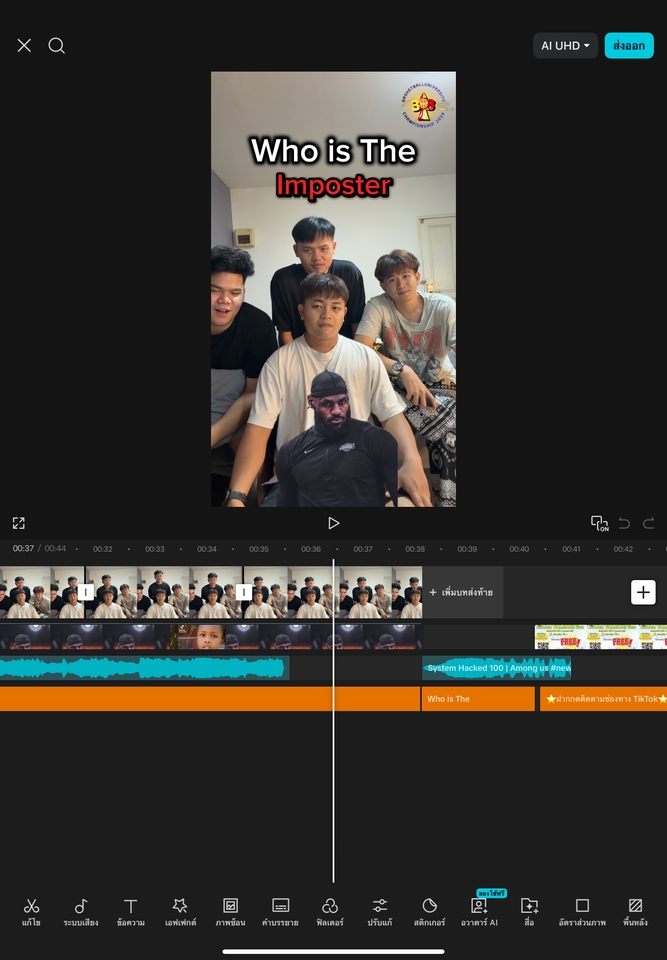Play the video preview
Image resolution: width=667 pixels, height=960 pixels.
point(333,523)
